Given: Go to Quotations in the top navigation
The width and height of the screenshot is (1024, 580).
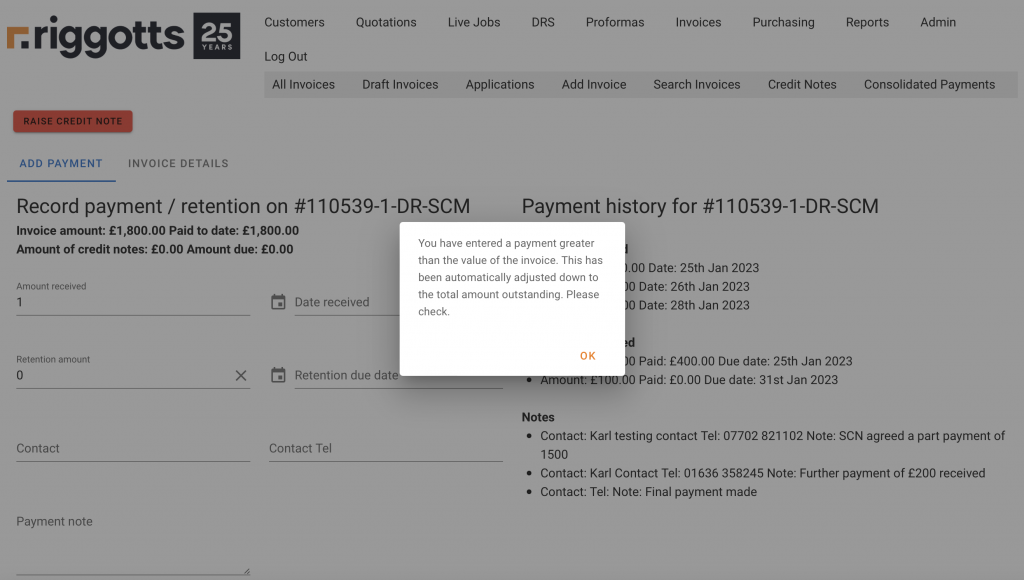Looking at the screenshot, I should click(386, 22).
